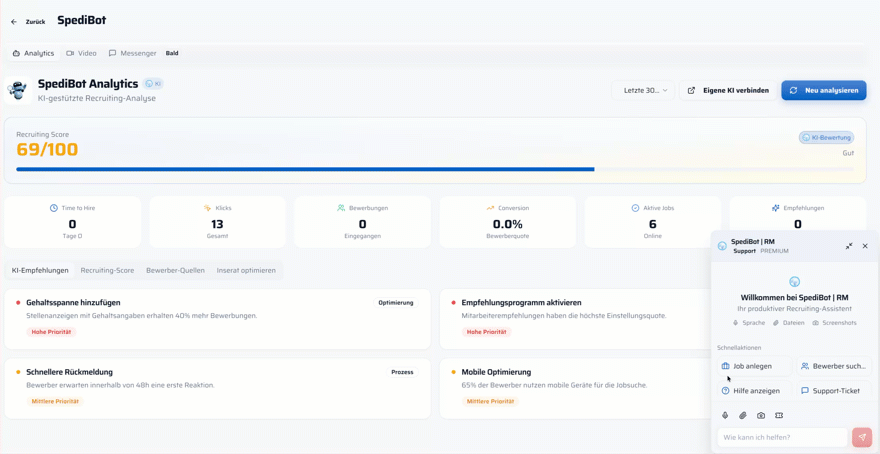
Task: Close the SpediBot chat widget
Action: (x=865, y=246)
